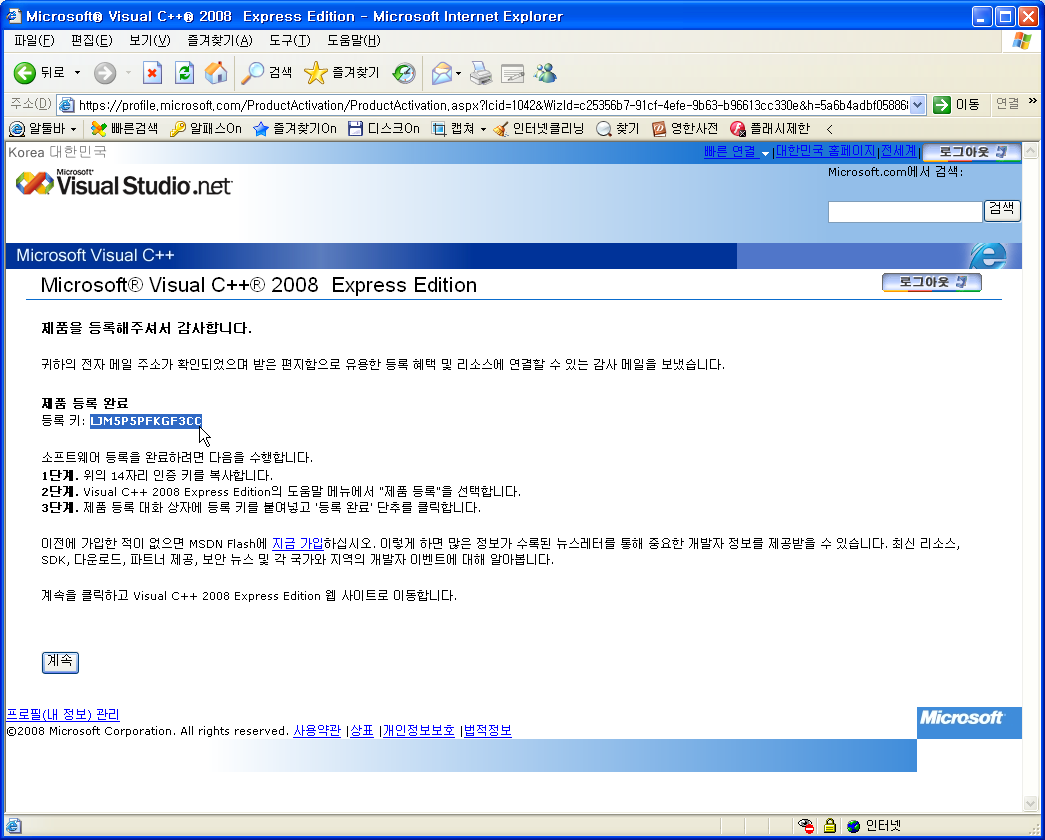The height and width of the screenshot is (840, 1045).
Task: Open the back history dropdown arrow
Action: (77, 73)
